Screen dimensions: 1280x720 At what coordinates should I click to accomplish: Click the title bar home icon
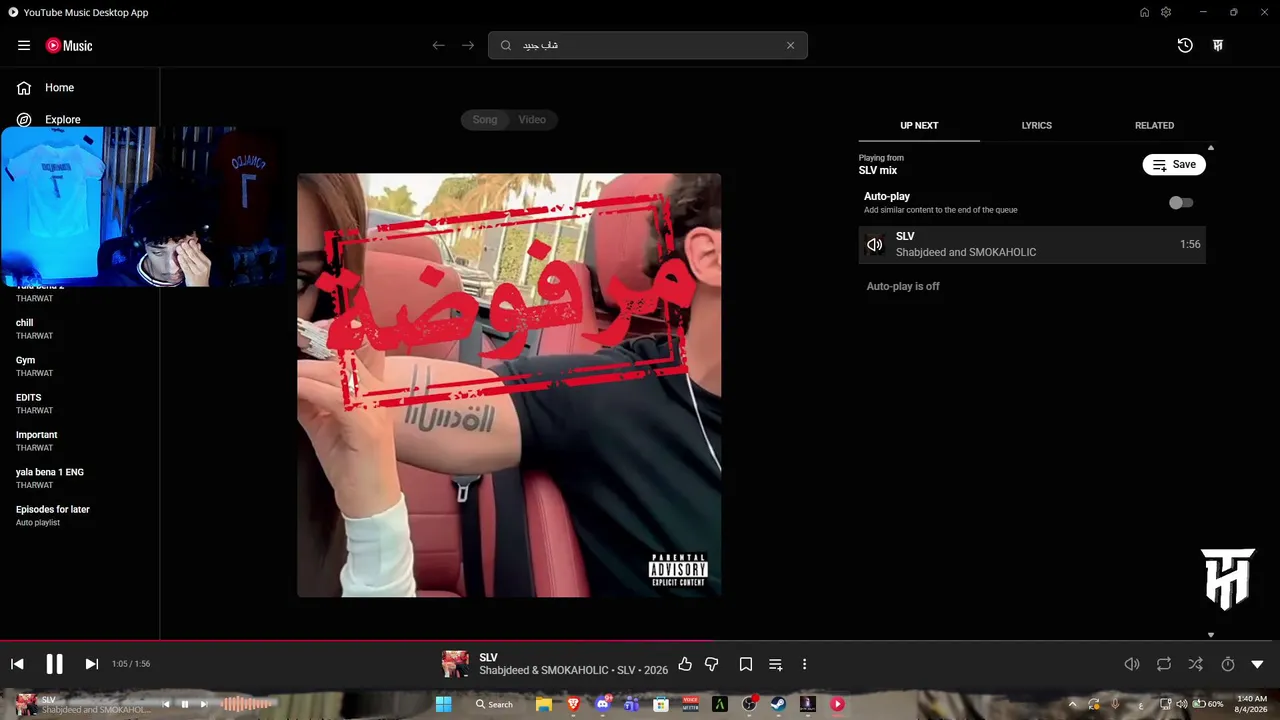[1144, 12]
